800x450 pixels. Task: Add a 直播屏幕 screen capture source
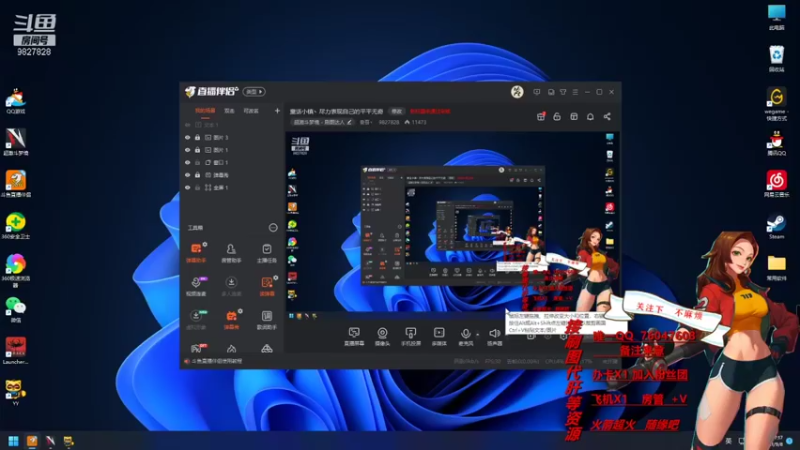(x=354, y=337)
